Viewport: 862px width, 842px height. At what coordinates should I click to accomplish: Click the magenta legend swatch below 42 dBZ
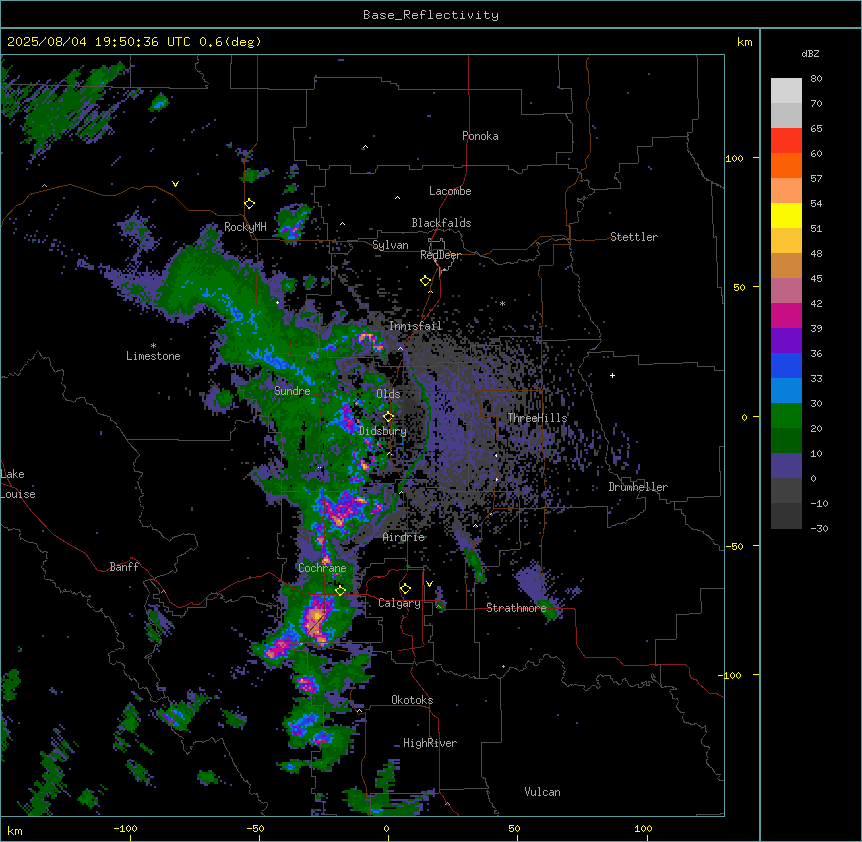tap(786, 315)
